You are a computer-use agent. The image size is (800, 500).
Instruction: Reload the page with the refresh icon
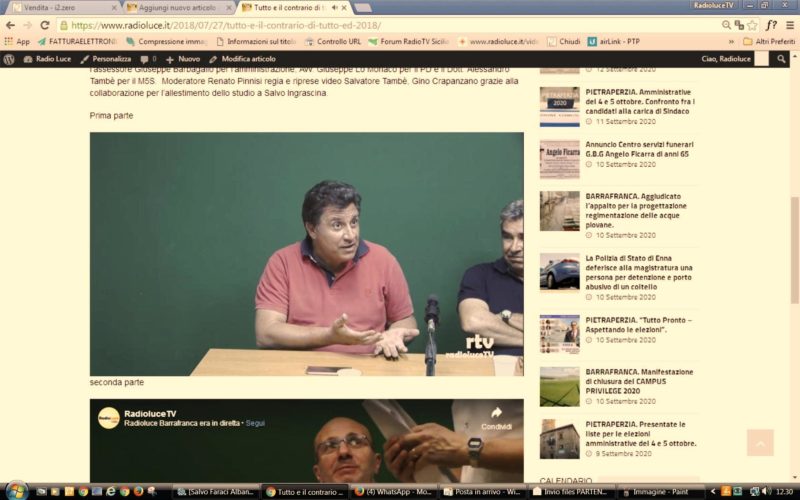pyautogui.click(x=45, y=25)
